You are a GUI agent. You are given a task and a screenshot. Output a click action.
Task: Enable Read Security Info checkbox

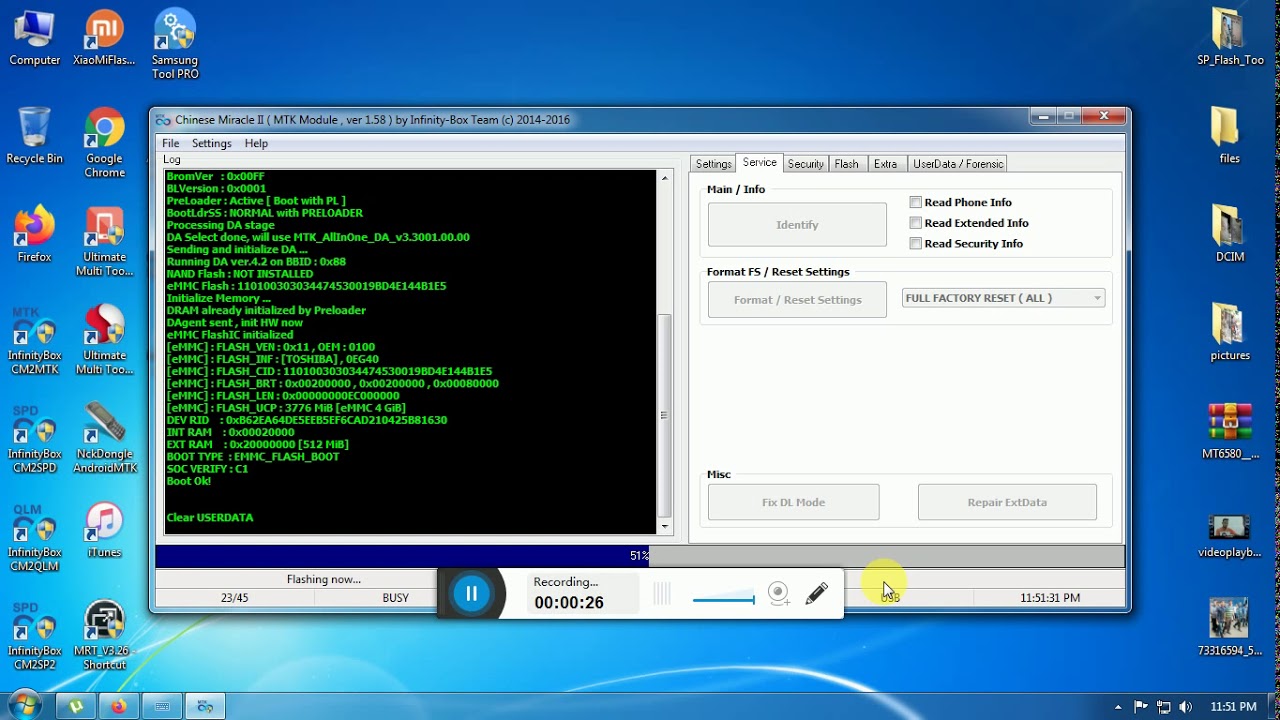(915, 243)
